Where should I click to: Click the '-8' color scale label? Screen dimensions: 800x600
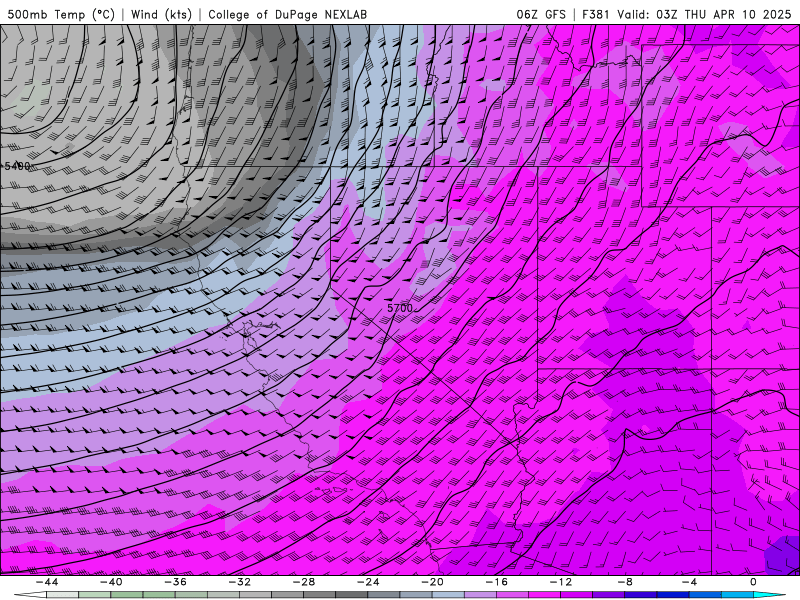coord(625,582)
